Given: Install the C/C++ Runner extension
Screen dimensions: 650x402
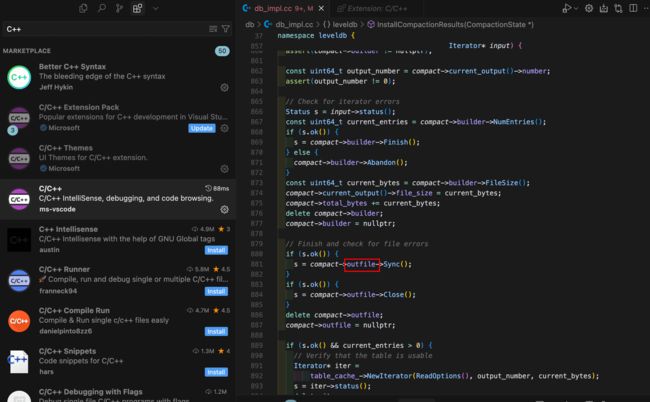Looking at the screenshot, I should pos(216,291).
